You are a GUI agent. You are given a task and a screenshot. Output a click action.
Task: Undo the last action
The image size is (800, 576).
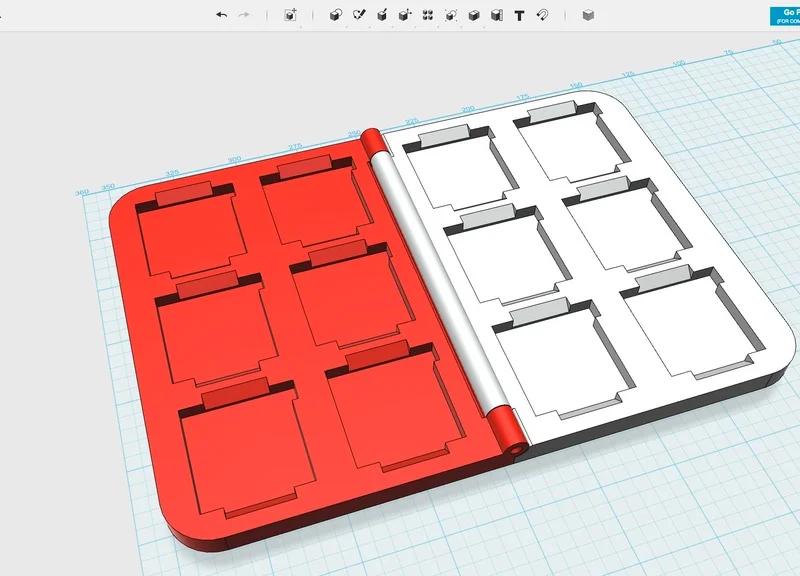(221, 15)
